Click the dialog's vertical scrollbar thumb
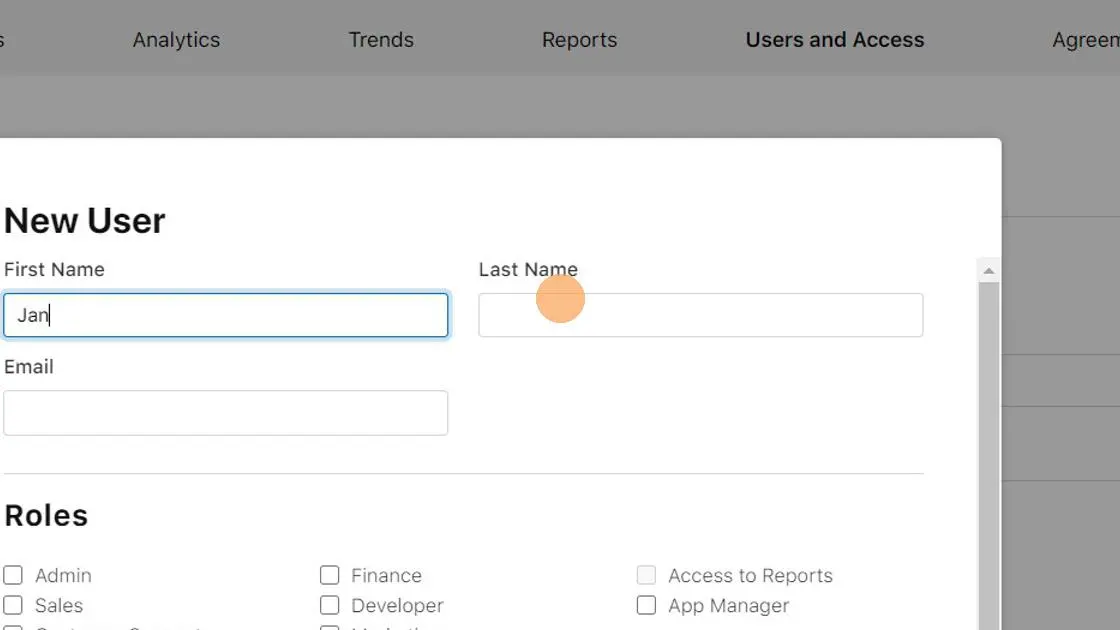This screenshot has width=1120, height=630. [x=989, y=450]
